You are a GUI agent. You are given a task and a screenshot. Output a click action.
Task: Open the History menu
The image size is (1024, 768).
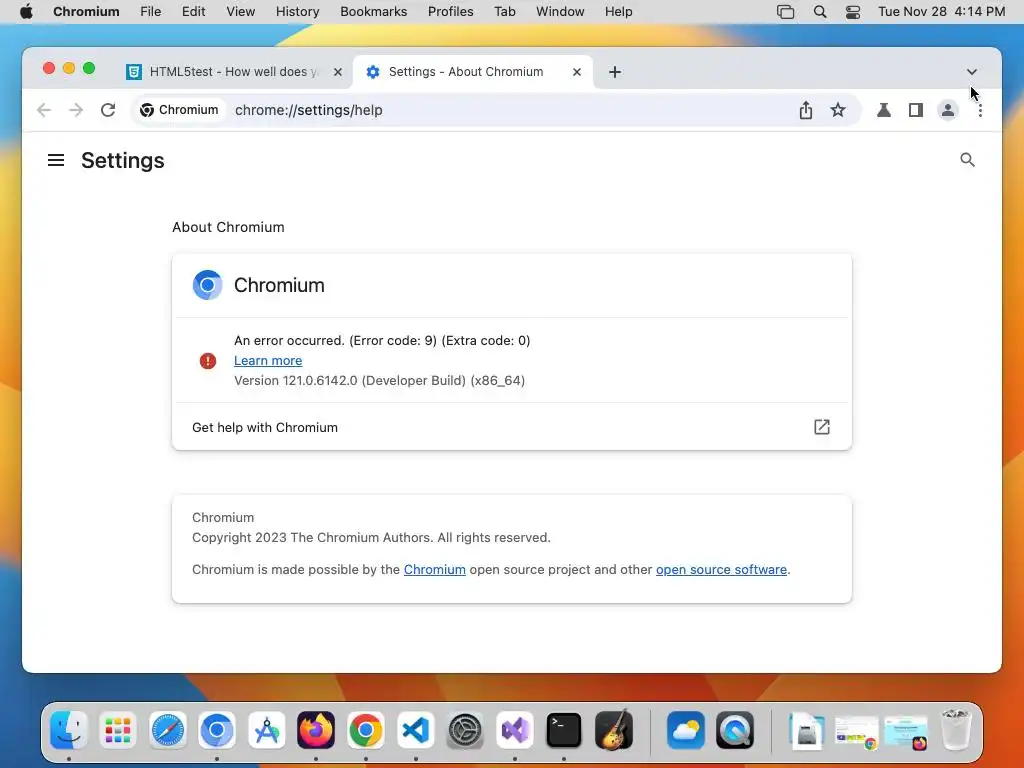(297, 12)
